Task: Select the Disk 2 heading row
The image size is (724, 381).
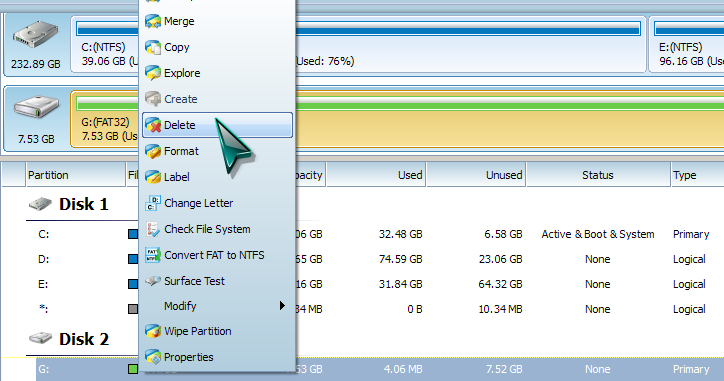Action: point(83,339)
